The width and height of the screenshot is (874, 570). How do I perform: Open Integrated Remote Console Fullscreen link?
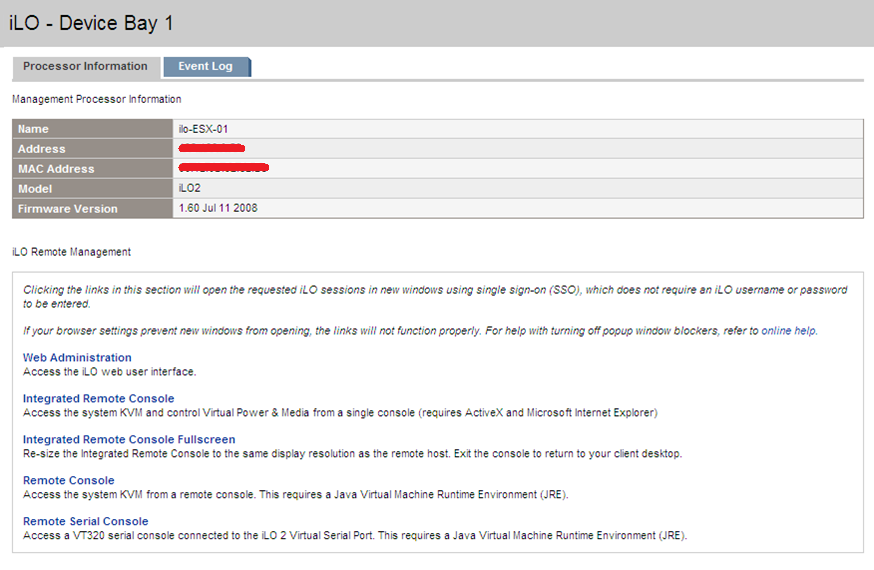point(129,440)
